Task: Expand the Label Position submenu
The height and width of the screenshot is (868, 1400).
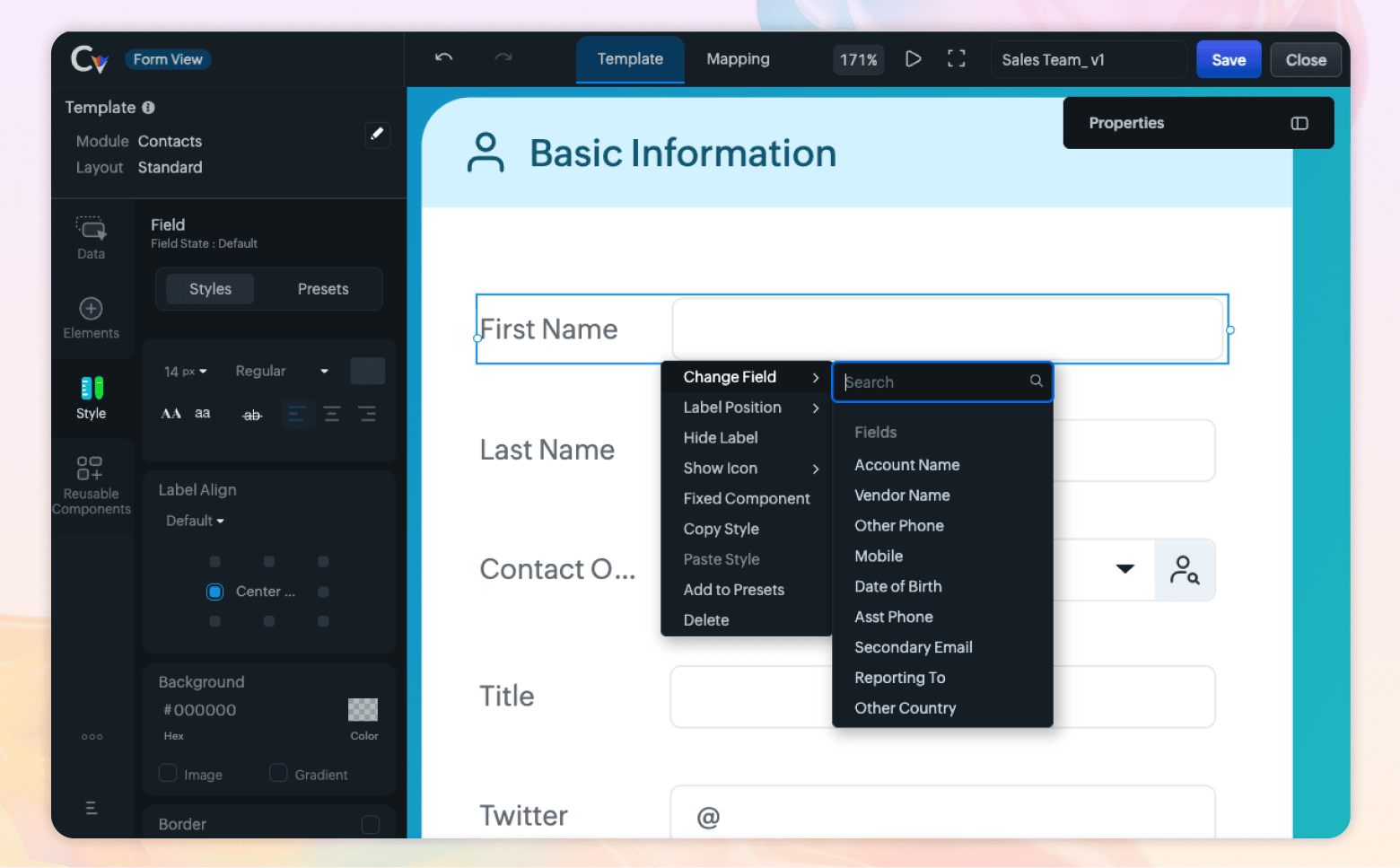Action: tap(747, 408)
